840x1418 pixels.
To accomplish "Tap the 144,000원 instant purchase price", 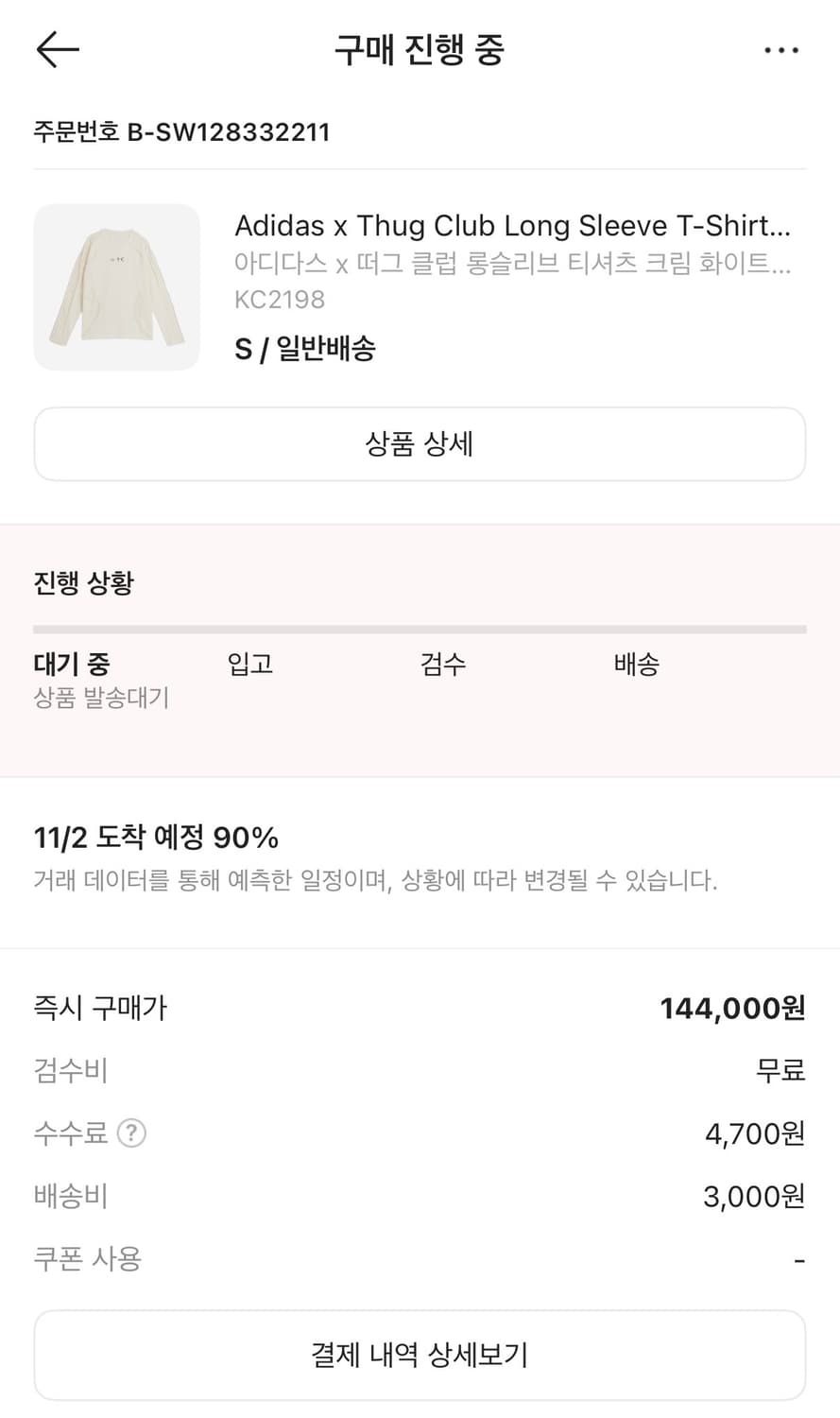I will [x=732, y=1009].
